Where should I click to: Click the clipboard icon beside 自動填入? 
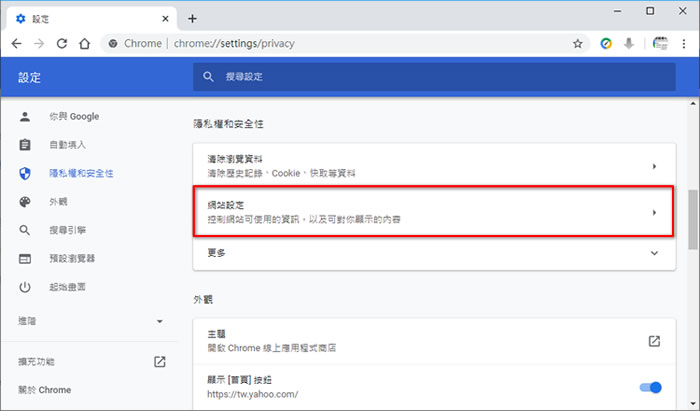25,145
